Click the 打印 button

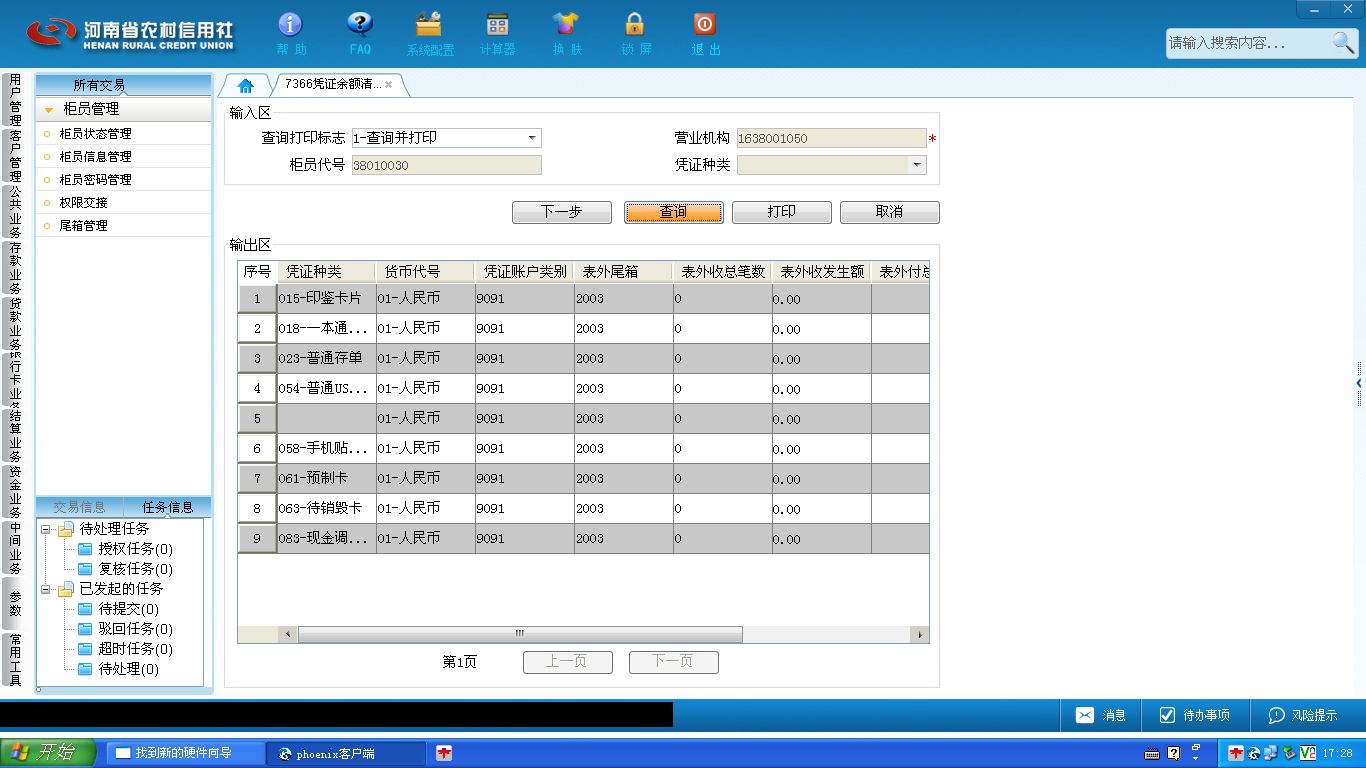tap(781, 212)
